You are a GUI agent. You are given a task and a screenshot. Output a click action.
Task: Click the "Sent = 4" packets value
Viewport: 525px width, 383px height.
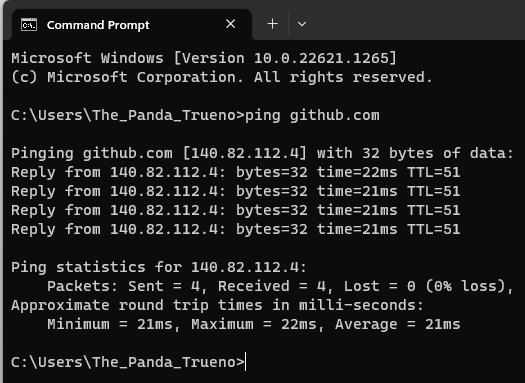(x=164, y=287)
